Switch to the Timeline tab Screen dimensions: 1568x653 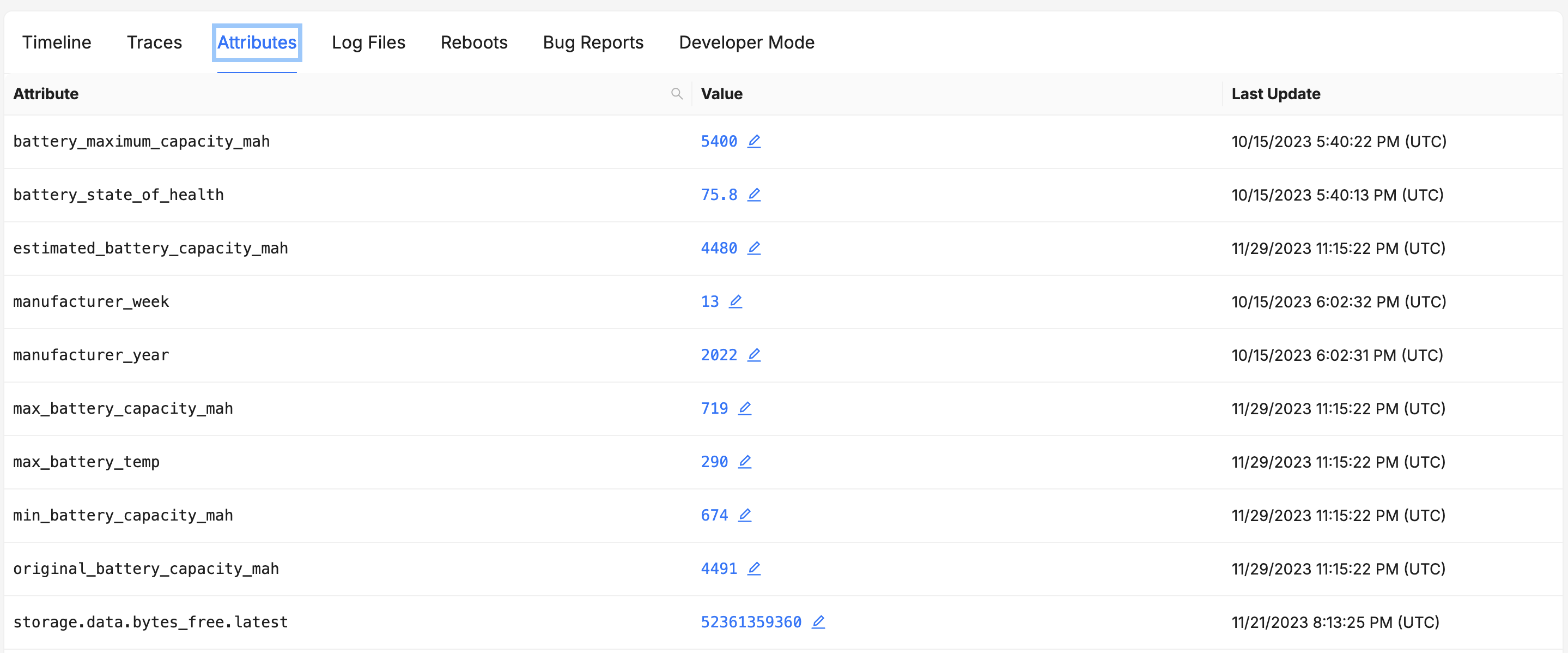57,43
